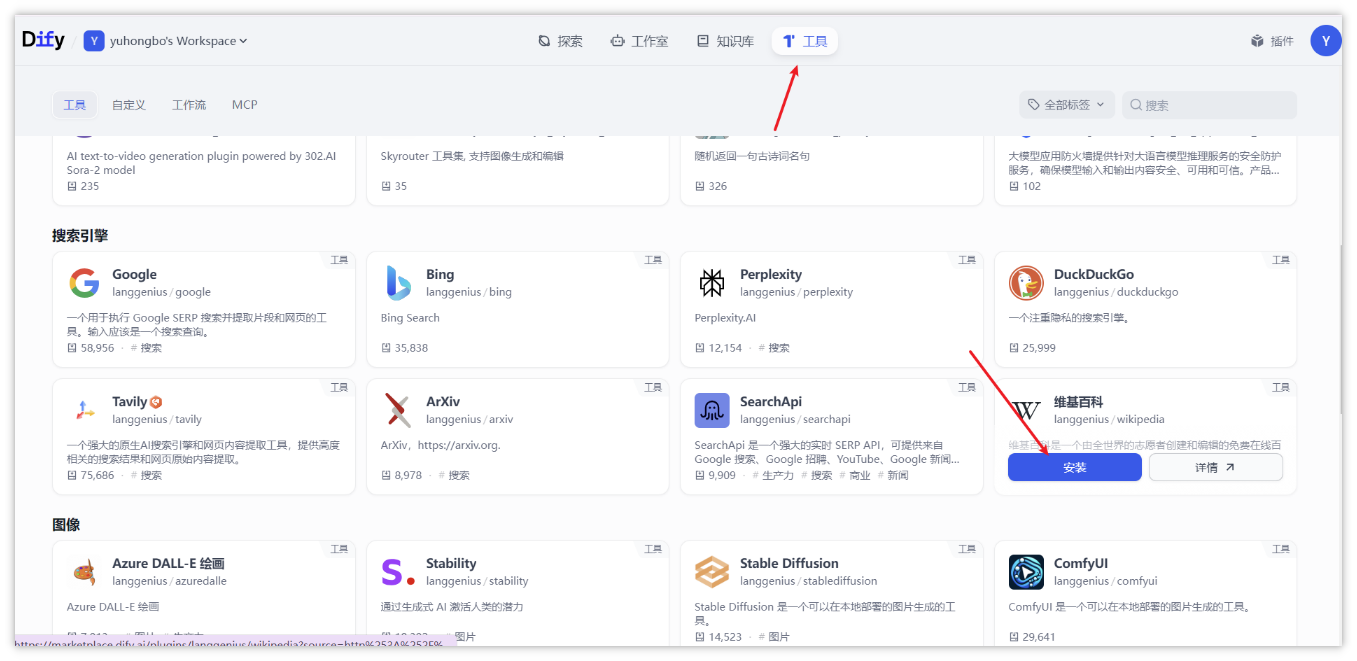Select the 工具 top navigation tab
Viewport: 1357px width, 661px height.
click(805, 41)
